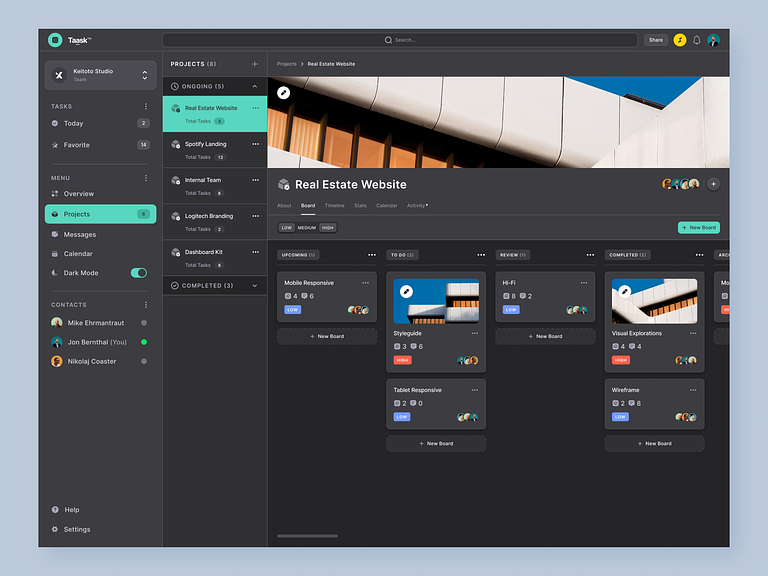768x576 pixels.
Task: Add member with plus icon near avatars
Action: [713, 184]
